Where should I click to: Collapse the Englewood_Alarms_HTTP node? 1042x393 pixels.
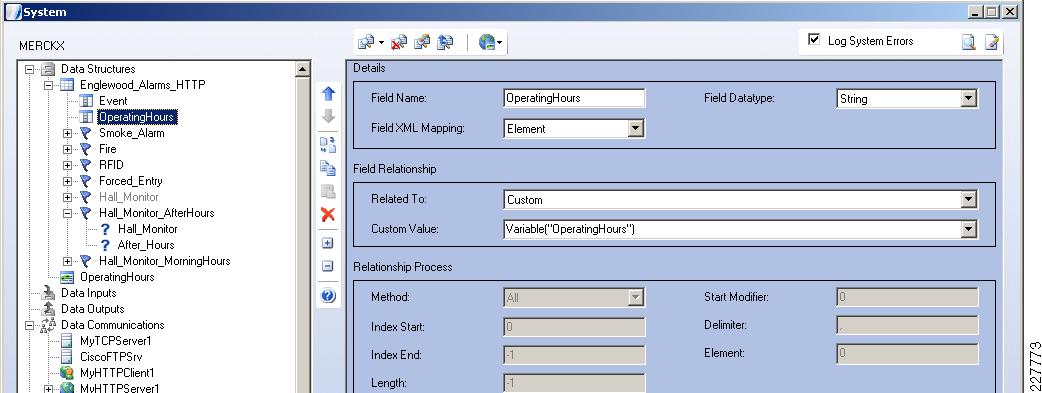(48, 85)
